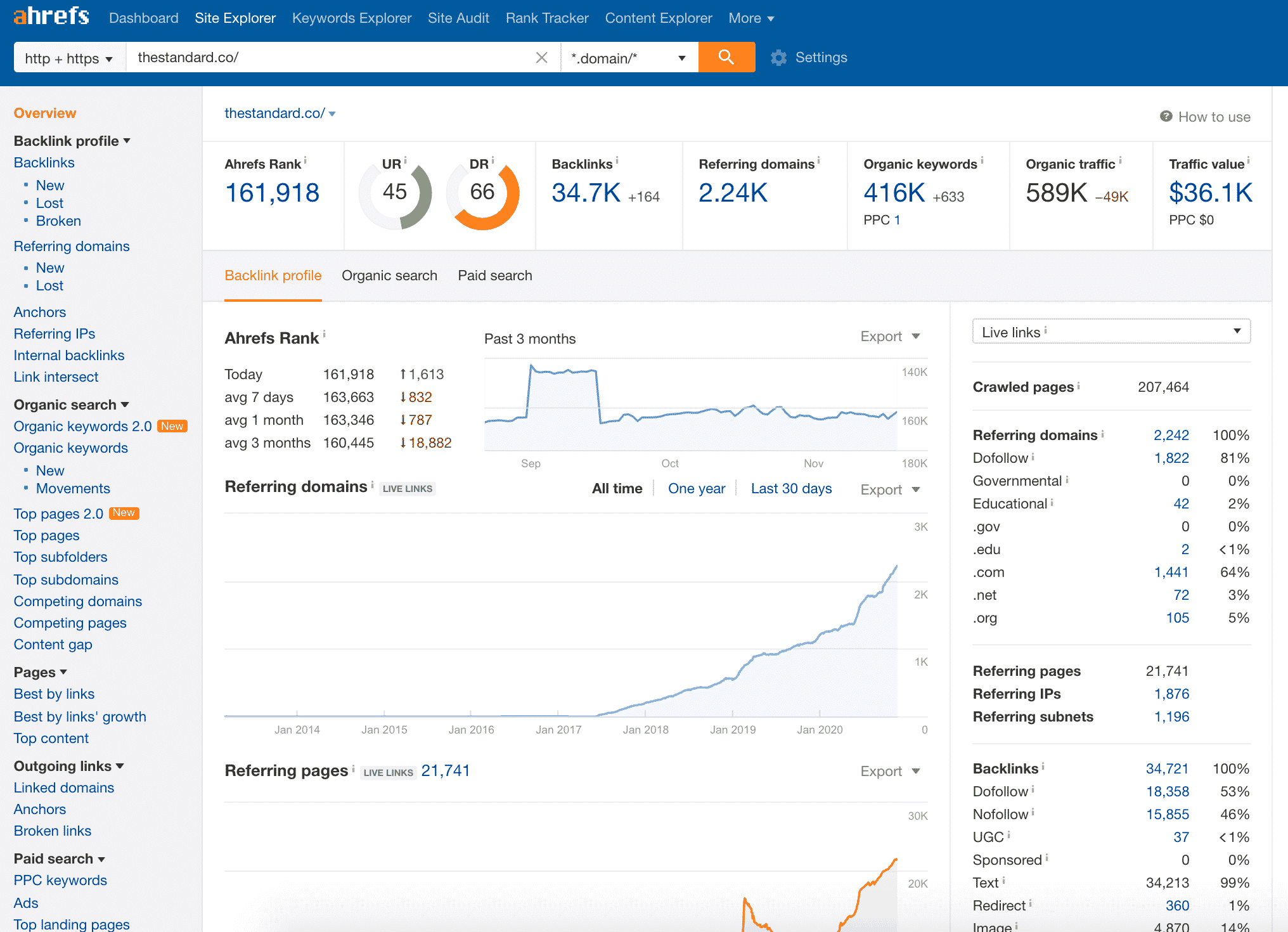Click the info icon next to Organic traffic
Viewport: 1288px width, 932px height.
click(1120, 161)
